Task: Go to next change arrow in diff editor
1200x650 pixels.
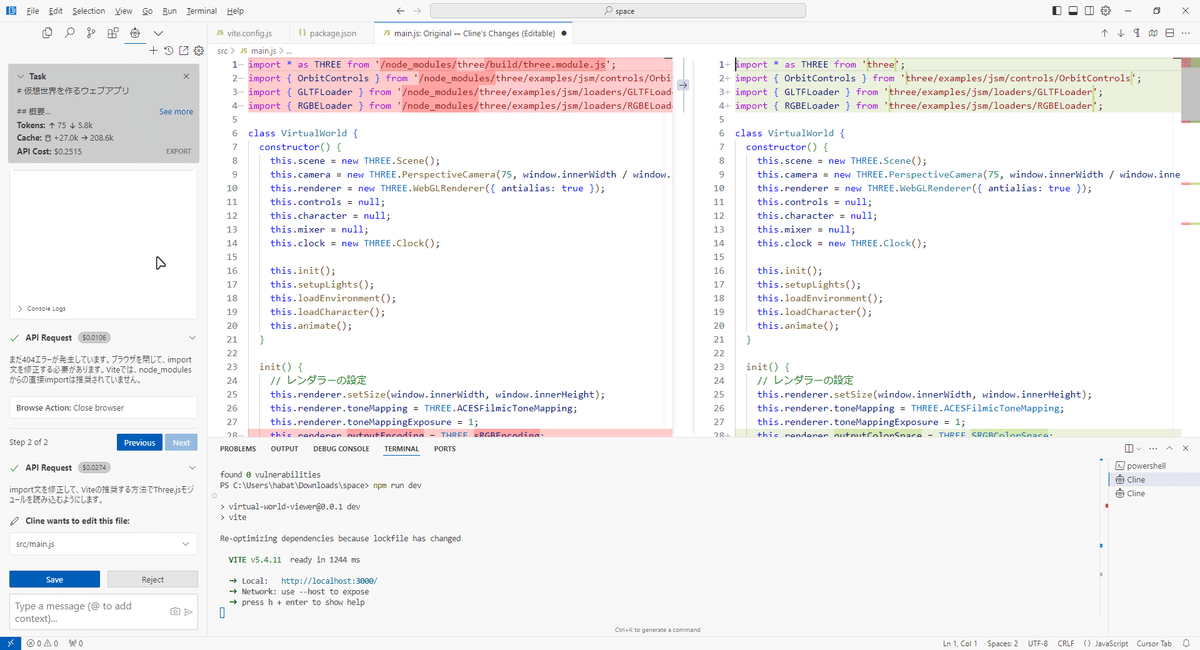Action: coord(1121,33)
